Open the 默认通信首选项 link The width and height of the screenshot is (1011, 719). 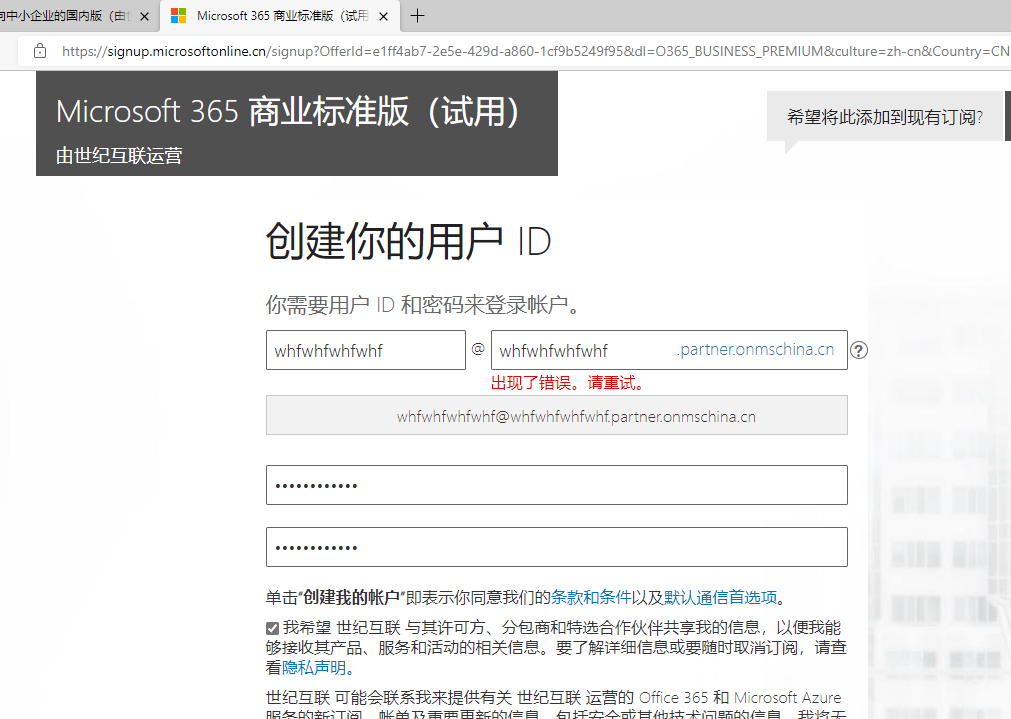tap(720, 598)
